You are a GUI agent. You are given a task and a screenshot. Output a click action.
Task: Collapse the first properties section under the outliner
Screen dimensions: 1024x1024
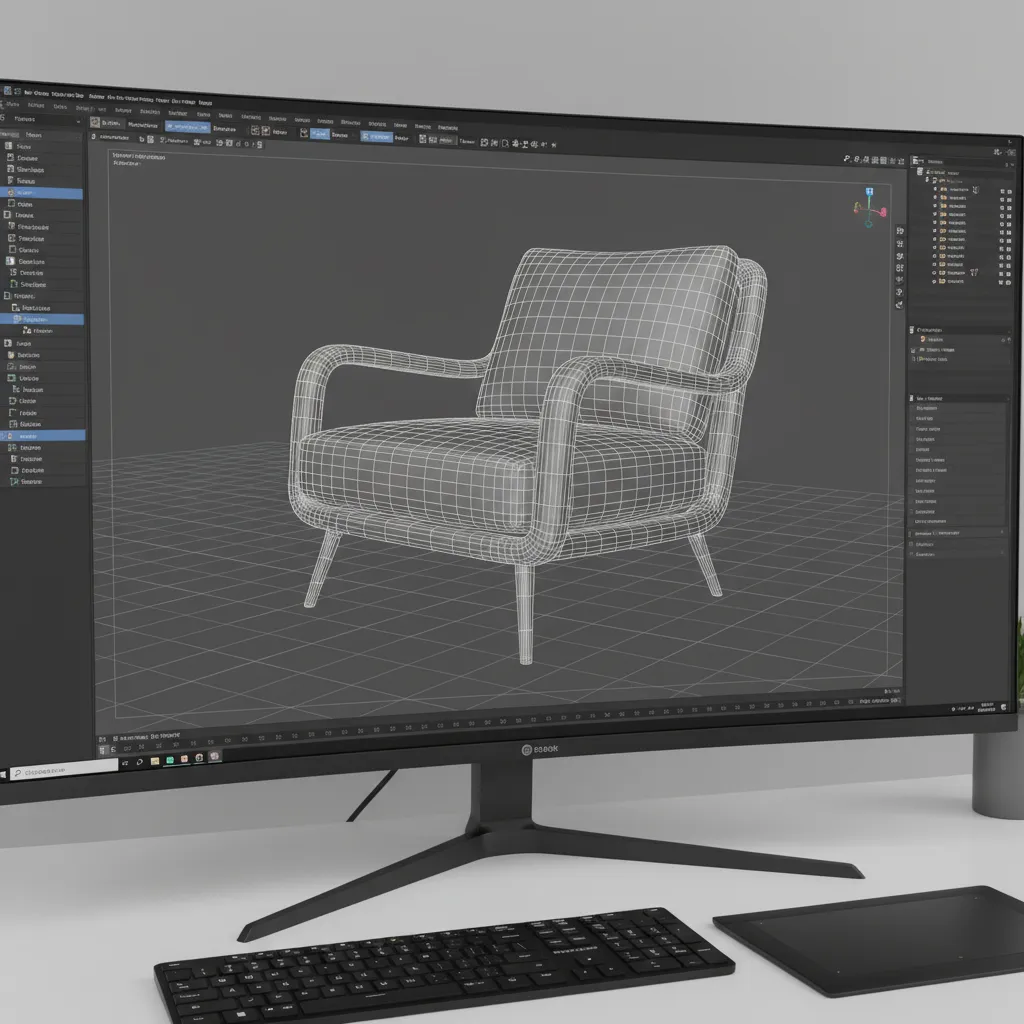pyautogui.click(x=912, y=330)
